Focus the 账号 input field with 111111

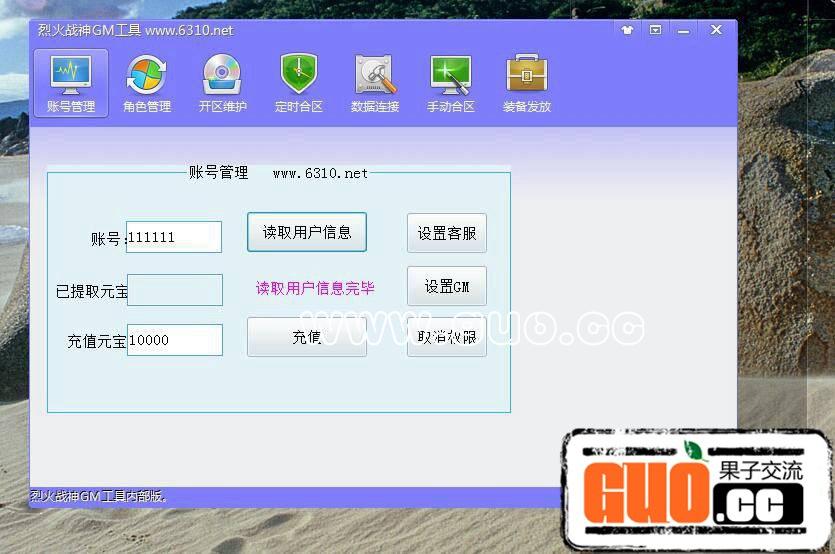click(174, 237)
